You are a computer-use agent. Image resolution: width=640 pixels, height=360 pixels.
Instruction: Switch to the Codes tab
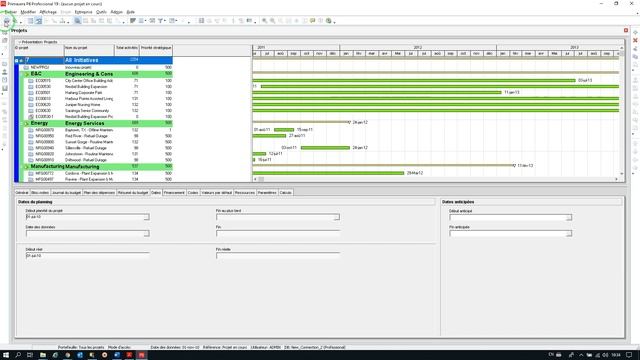[x=193, y=192]
